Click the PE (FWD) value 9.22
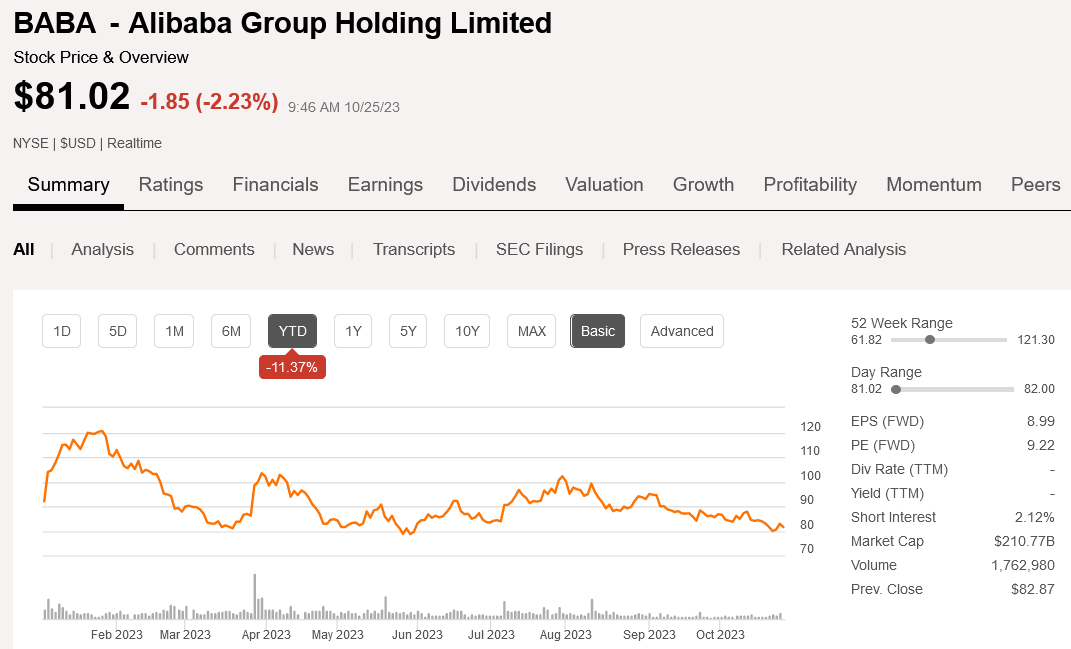The image size is (1071, 649). [x=1040, y=445]
